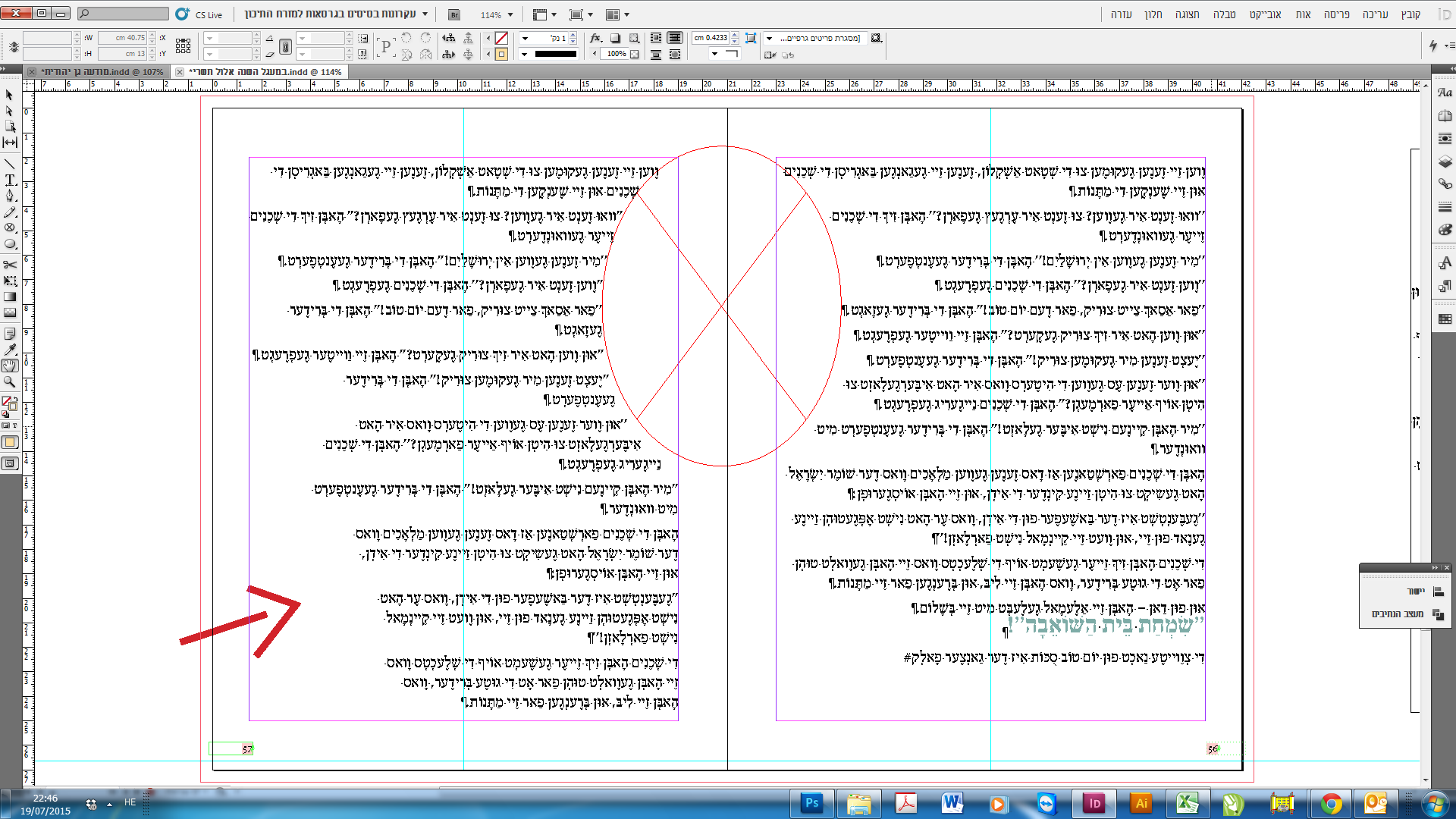
Task: Open the zoom level 114% dropdown
Action: coord(510,14)
